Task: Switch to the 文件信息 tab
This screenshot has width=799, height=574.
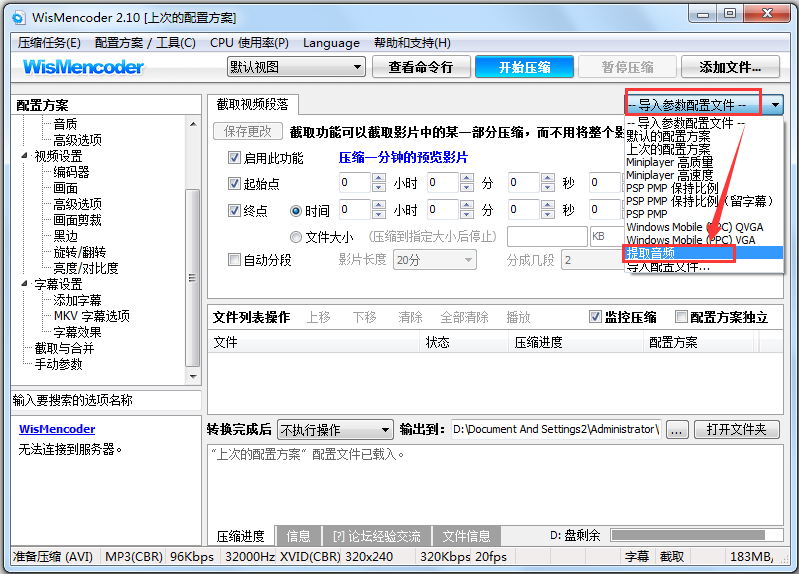Action: (x=466, y=536)
